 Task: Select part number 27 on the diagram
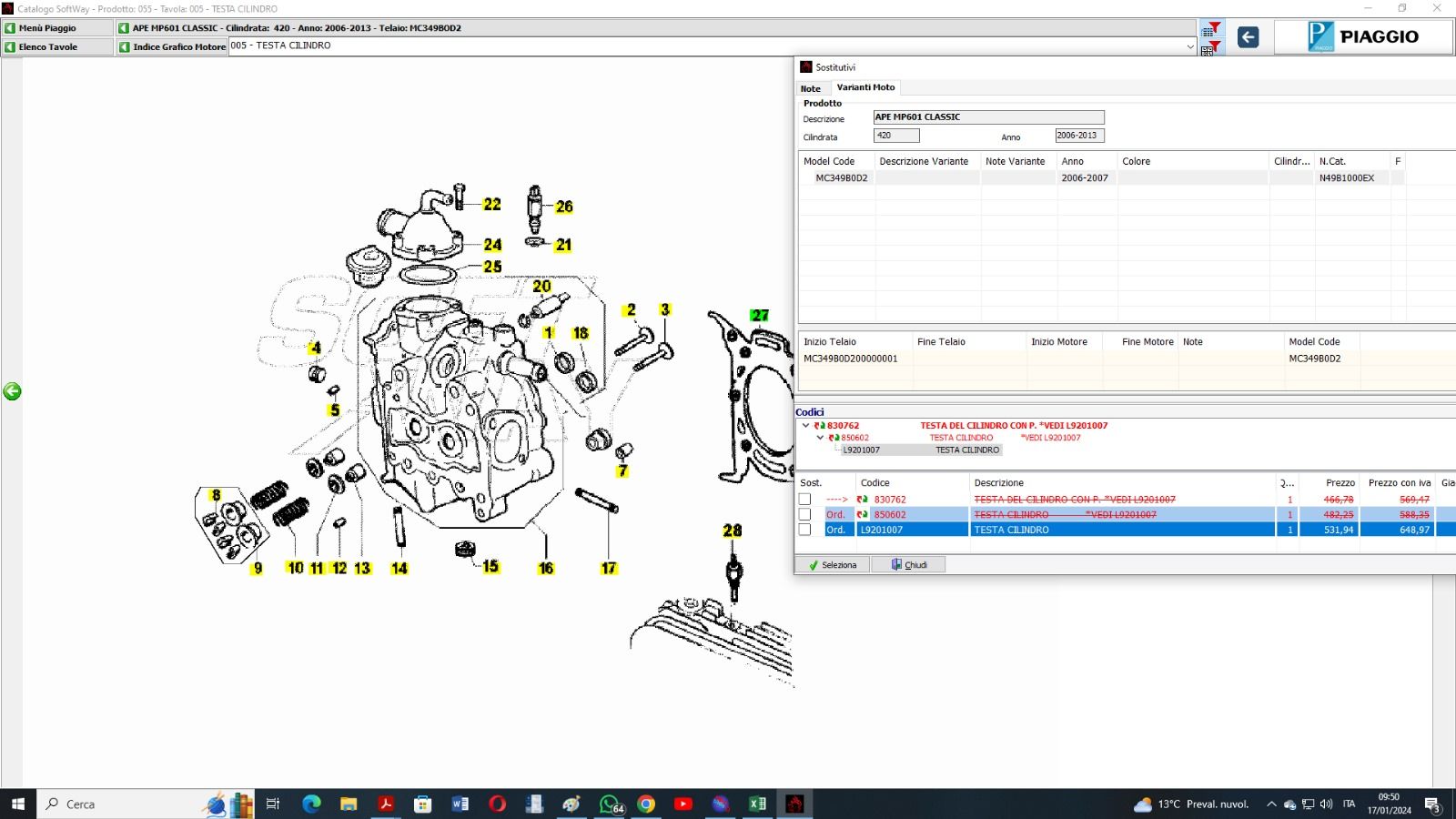tap(760, 315)
